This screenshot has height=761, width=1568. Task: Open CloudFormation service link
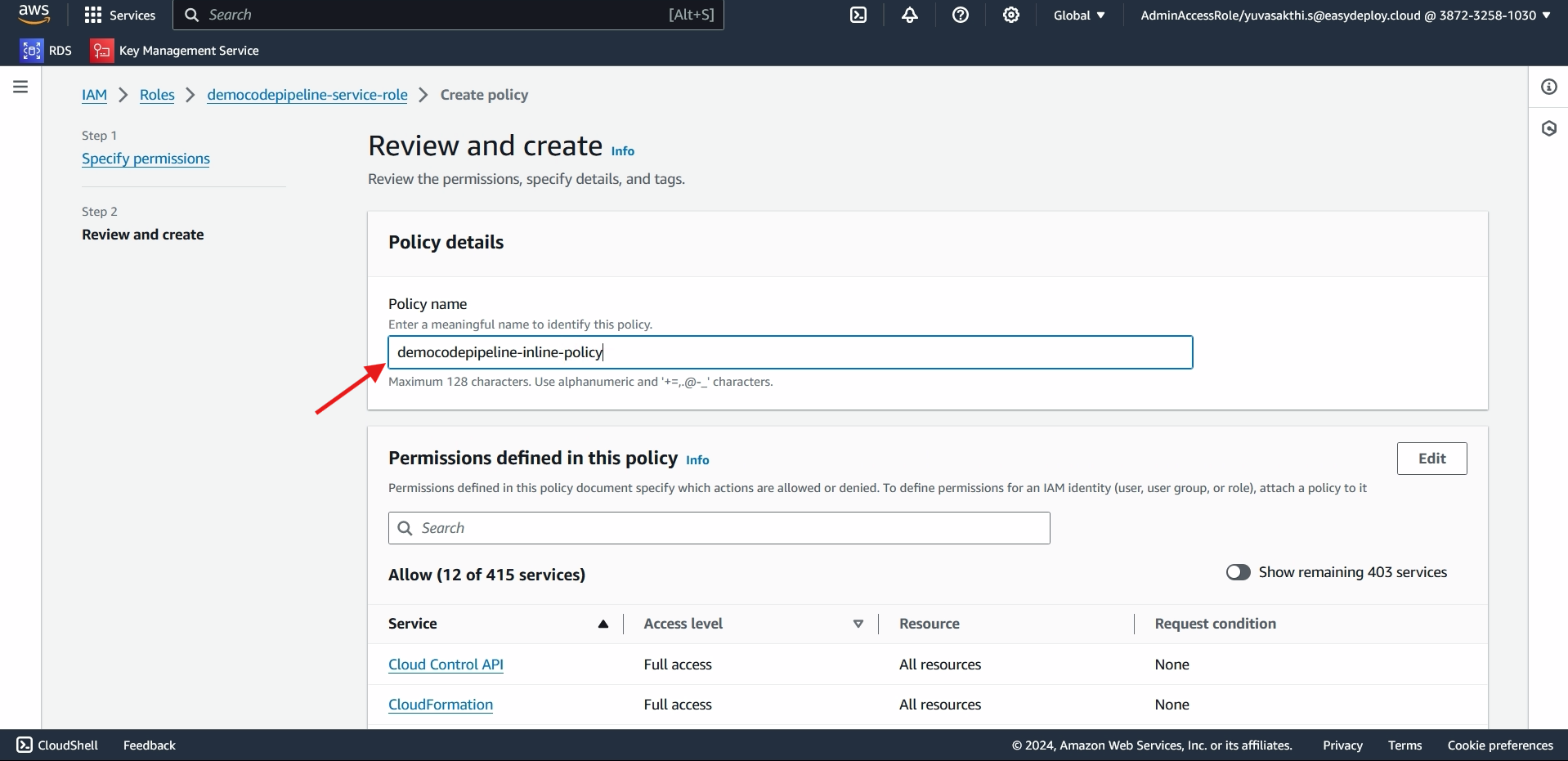[x=441, y=705]
